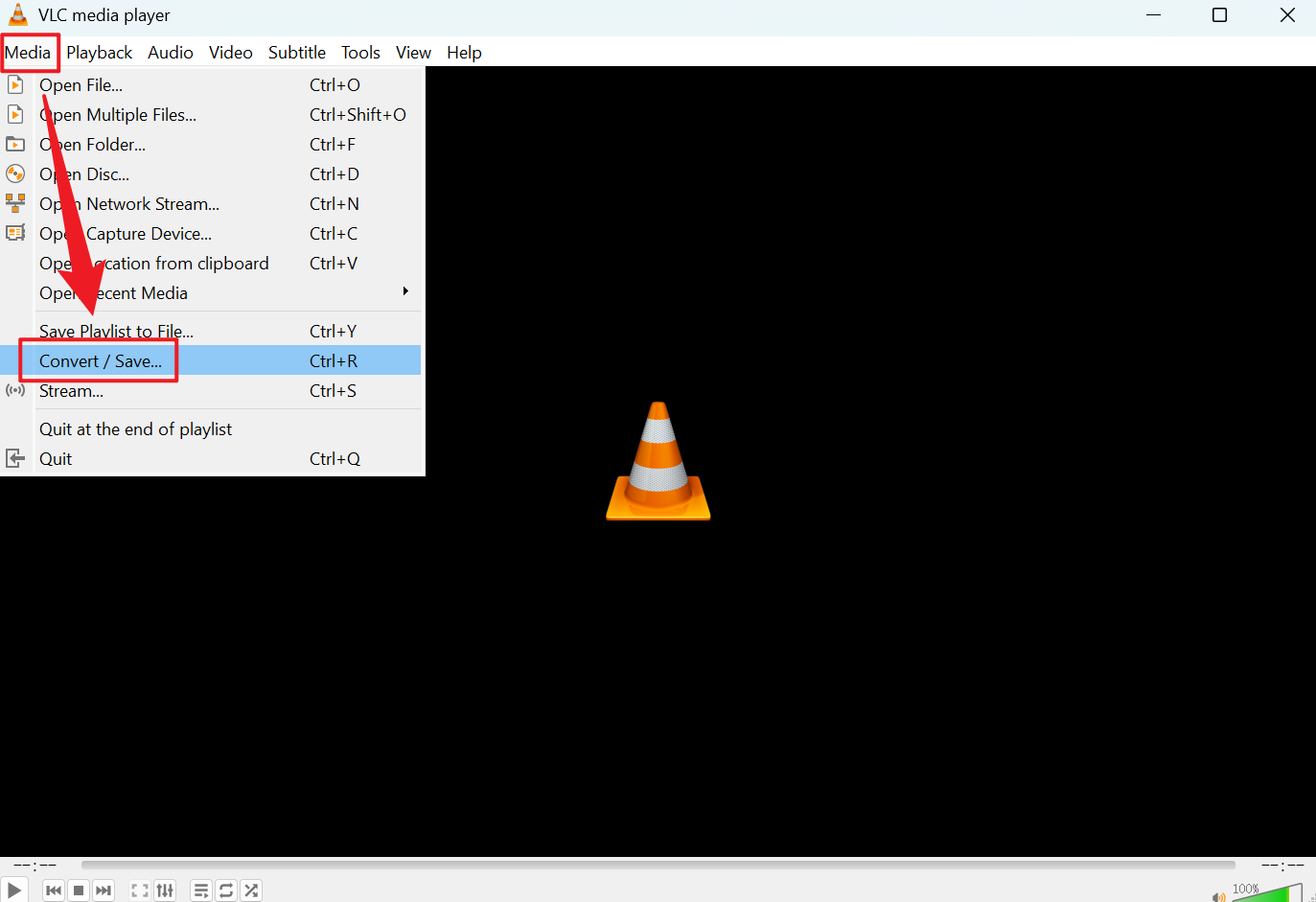The width and height of the screenshot is (1316, 902).
Task: Select Open Capture Device... entry
Action: click(x=211, y=234)
